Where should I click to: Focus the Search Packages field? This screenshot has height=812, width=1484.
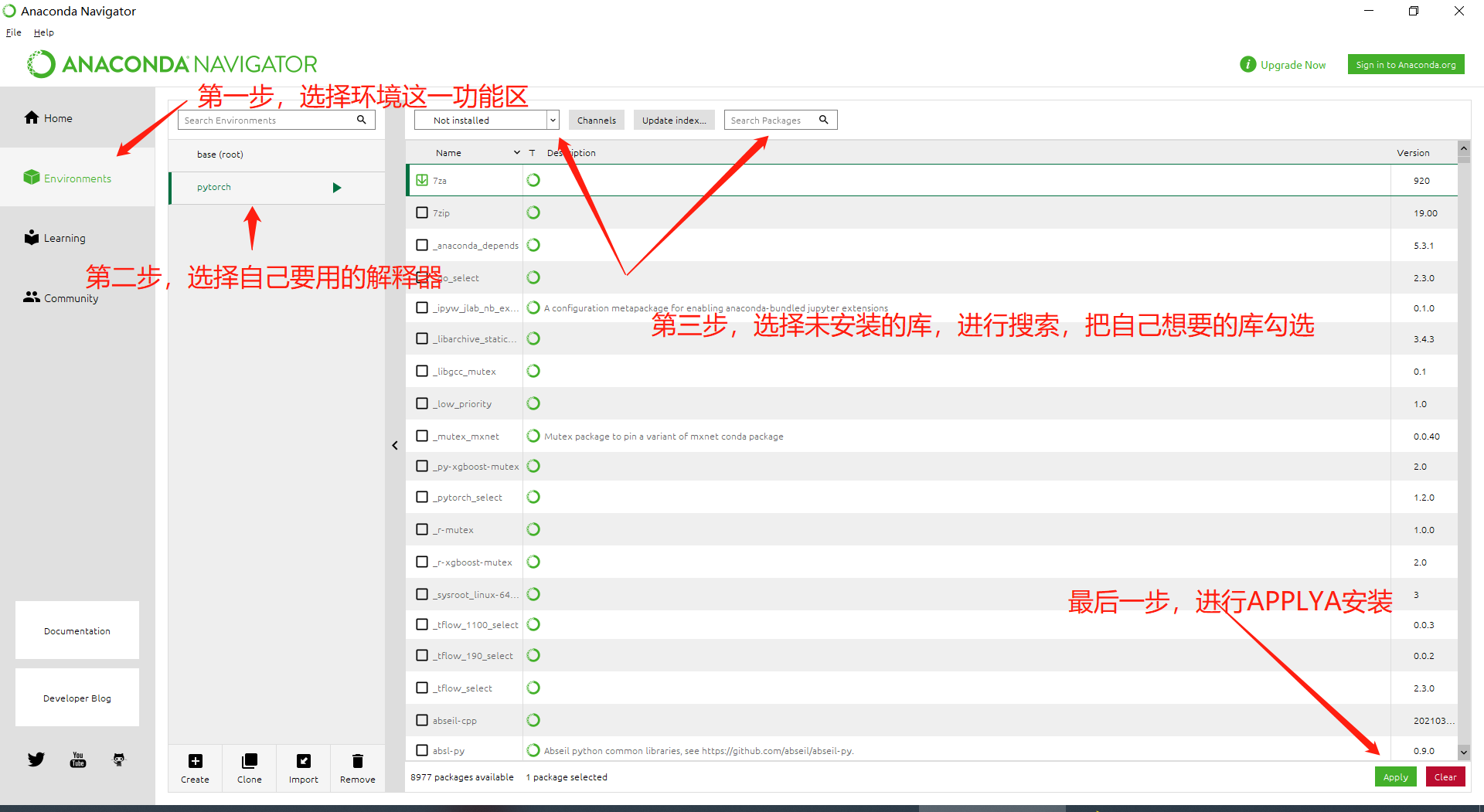[781, 120]
